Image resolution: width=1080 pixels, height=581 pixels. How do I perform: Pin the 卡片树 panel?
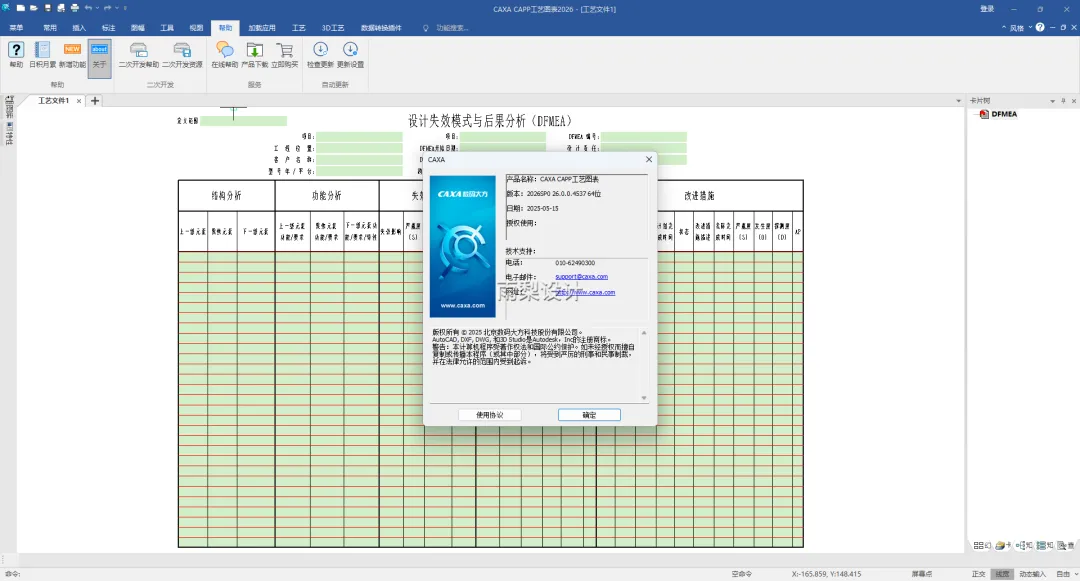pos(1063,101)
